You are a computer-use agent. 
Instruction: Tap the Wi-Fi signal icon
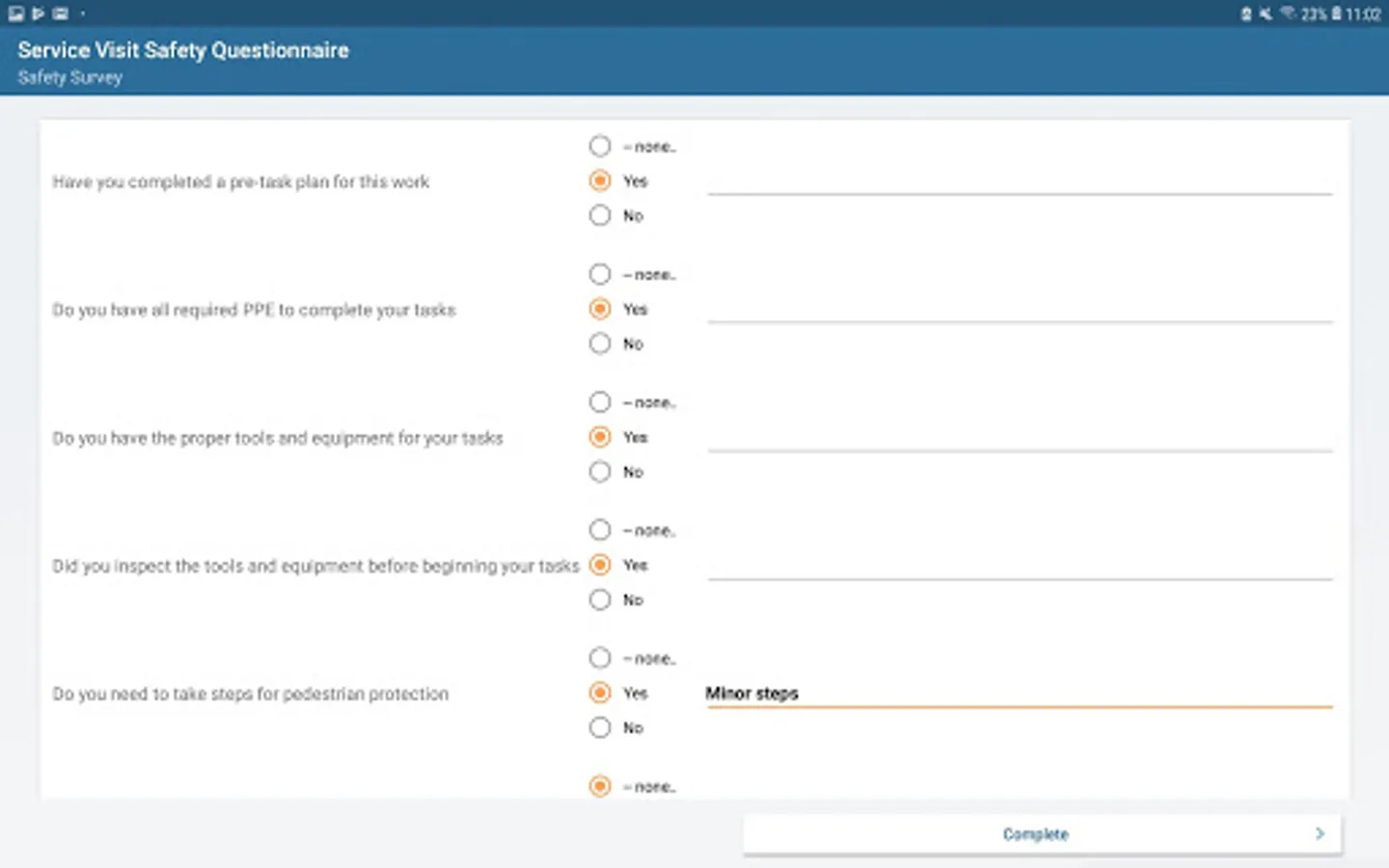tap(1288, 14)
